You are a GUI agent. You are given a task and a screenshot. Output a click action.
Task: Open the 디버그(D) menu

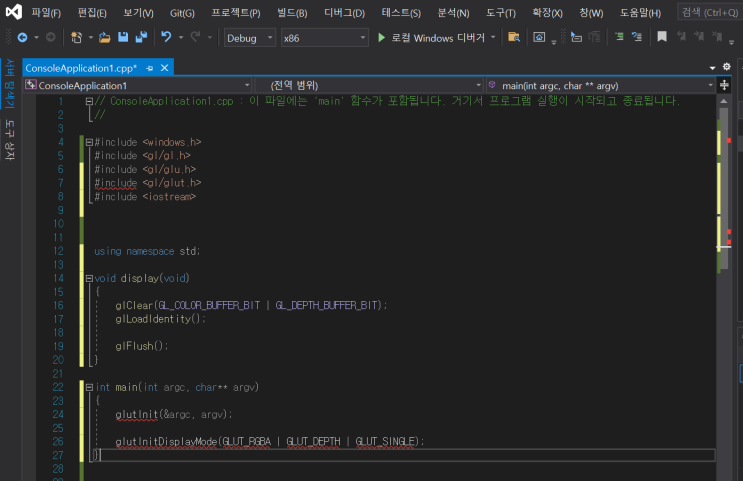coord(344,13)
